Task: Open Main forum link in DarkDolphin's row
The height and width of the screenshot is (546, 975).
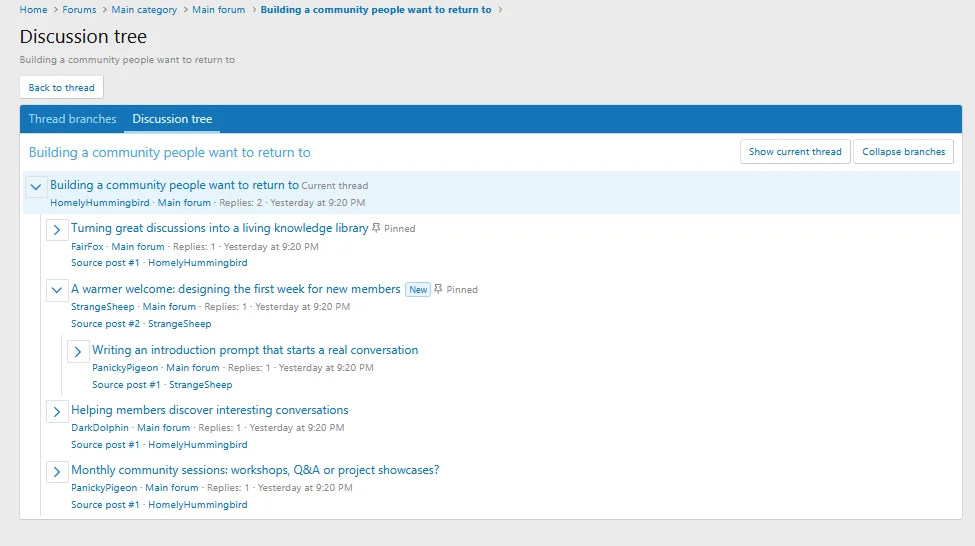Action: point(164,428)
